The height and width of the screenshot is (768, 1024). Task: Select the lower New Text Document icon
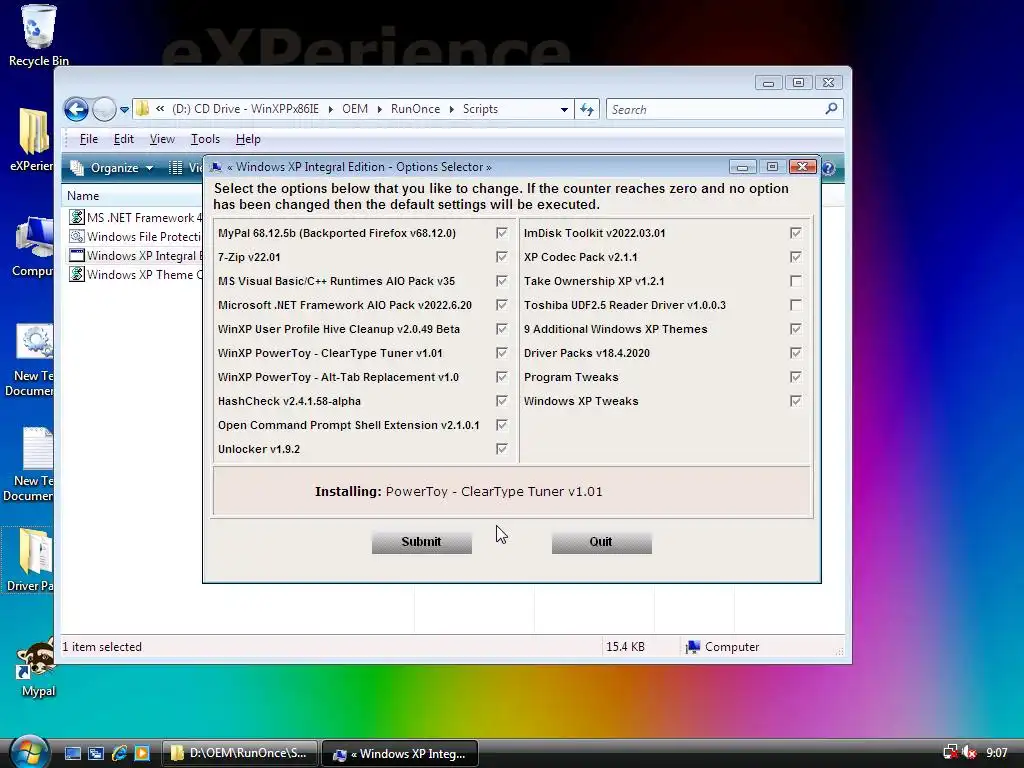pos(37,448)
